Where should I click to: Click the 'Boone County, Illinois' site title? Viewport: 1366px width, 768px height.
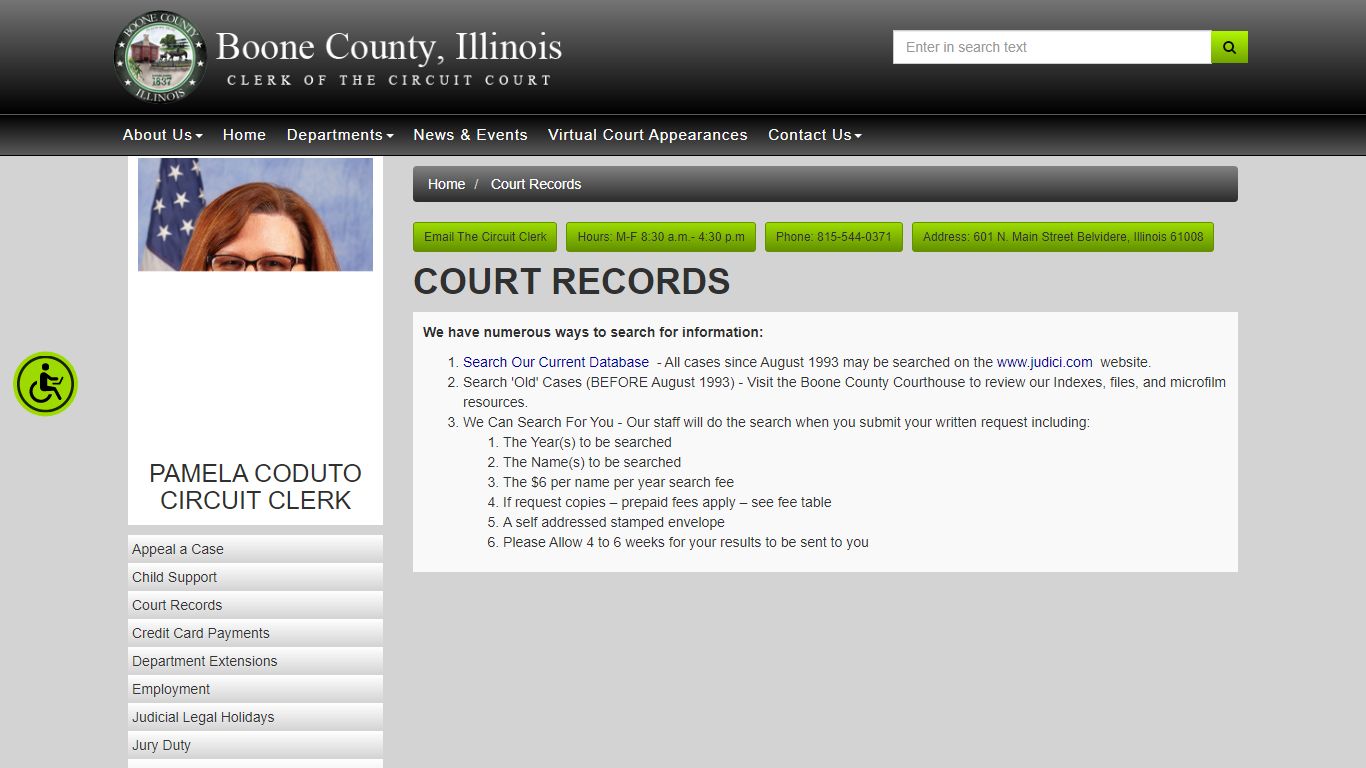pyautogui.click(x=389, y=46)
